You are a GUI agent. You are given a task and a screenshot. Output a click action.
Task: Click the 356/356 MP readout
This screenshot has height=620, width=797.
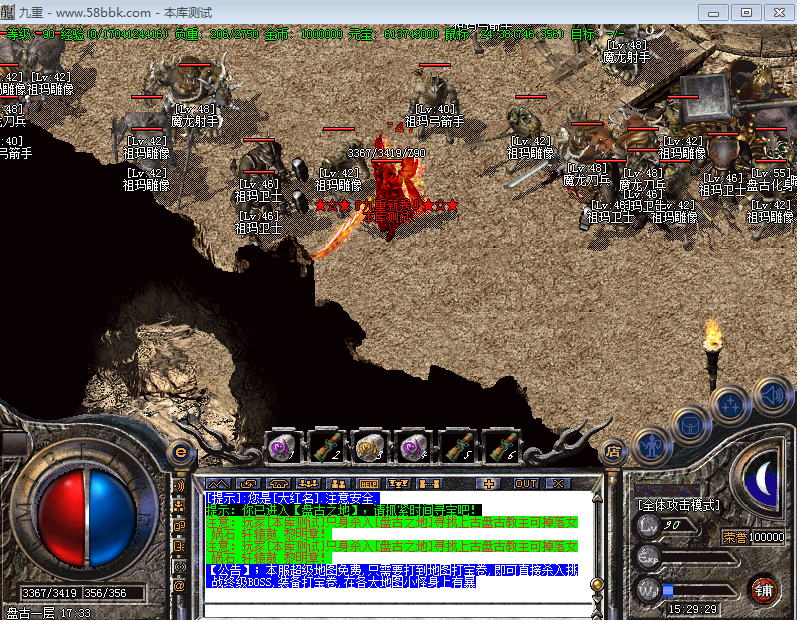point(105,593)
